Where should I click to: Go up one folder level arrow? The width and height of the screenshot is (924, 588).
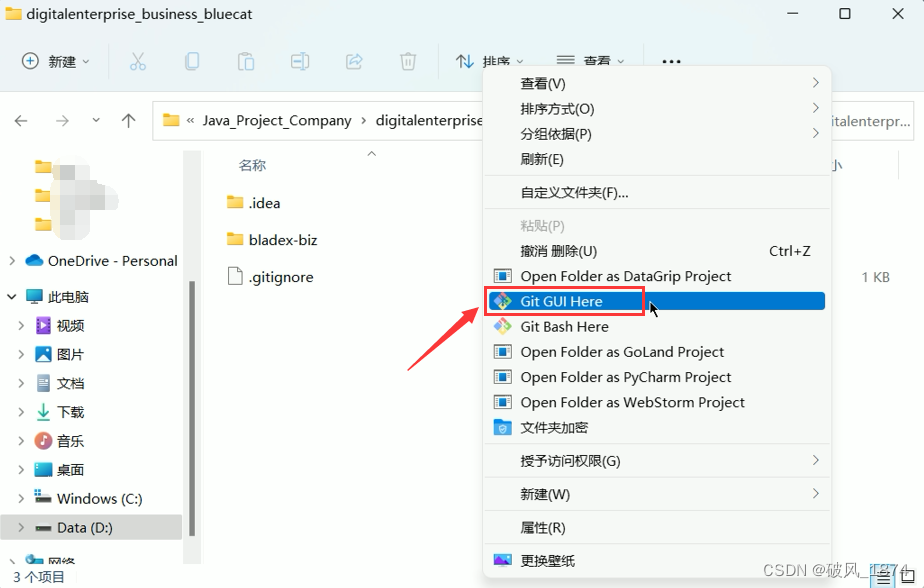[x=128, y=121]
